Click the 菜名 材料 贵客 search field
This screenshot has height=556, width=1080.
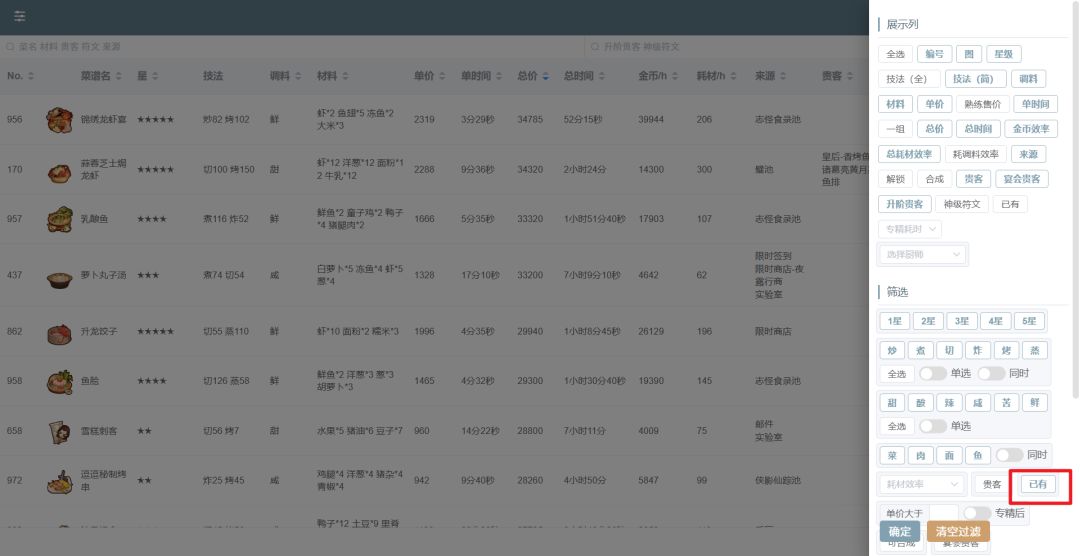(x=292, y=47)
